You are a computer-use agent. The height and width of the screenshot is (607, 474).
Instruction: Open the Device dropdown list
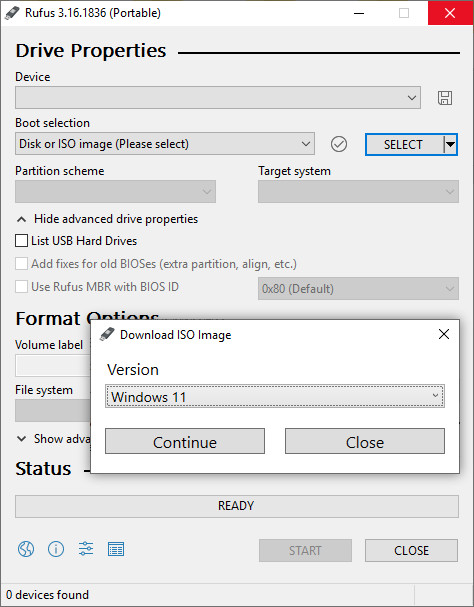[x=218, y=98]
